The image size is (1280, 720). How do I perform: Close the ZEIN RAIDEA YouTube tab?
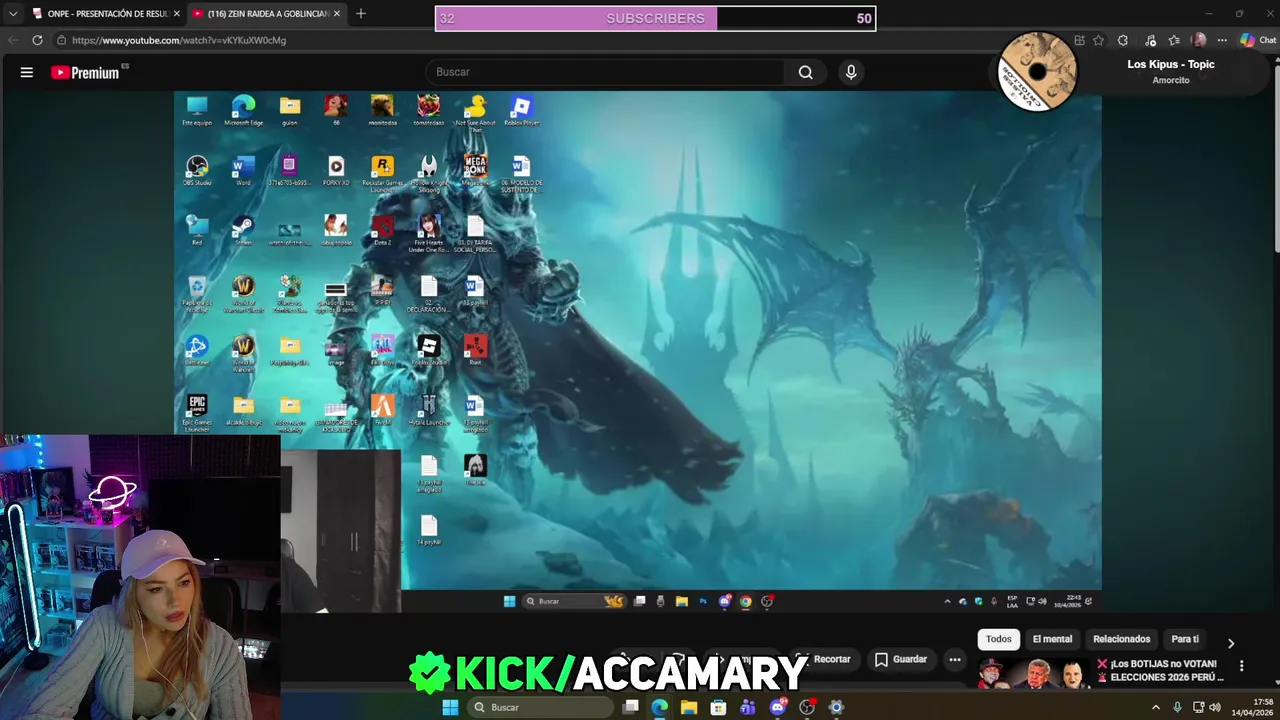[336, 14]
